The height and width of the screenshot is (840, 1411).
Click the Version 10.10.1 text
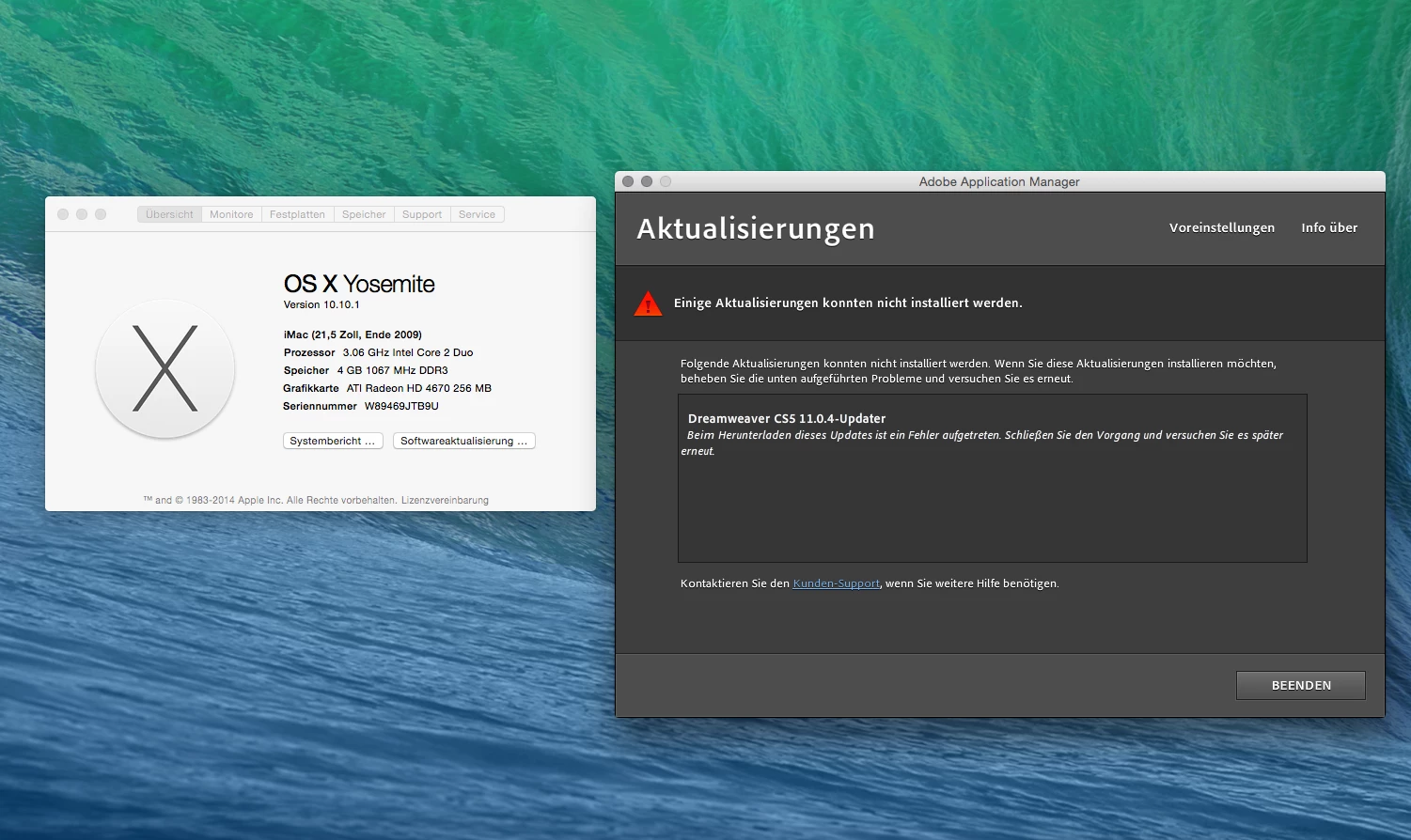pyautogui.click(x=321, y=304)
